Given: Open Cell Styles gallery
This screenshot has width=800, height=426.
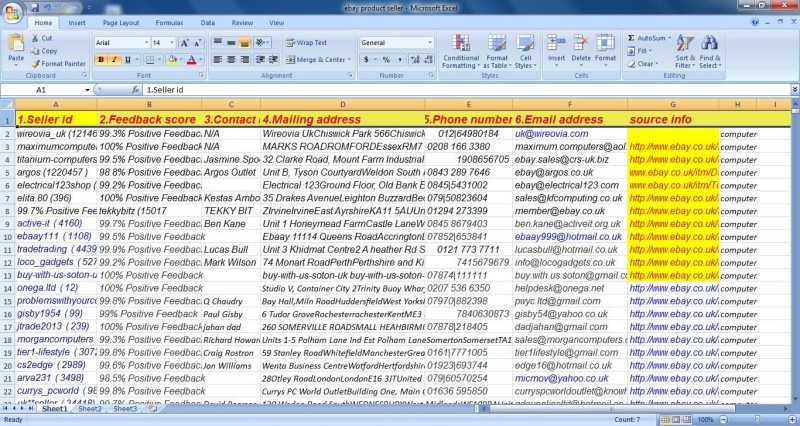Looking at the screenshot, I should point(525,52).
